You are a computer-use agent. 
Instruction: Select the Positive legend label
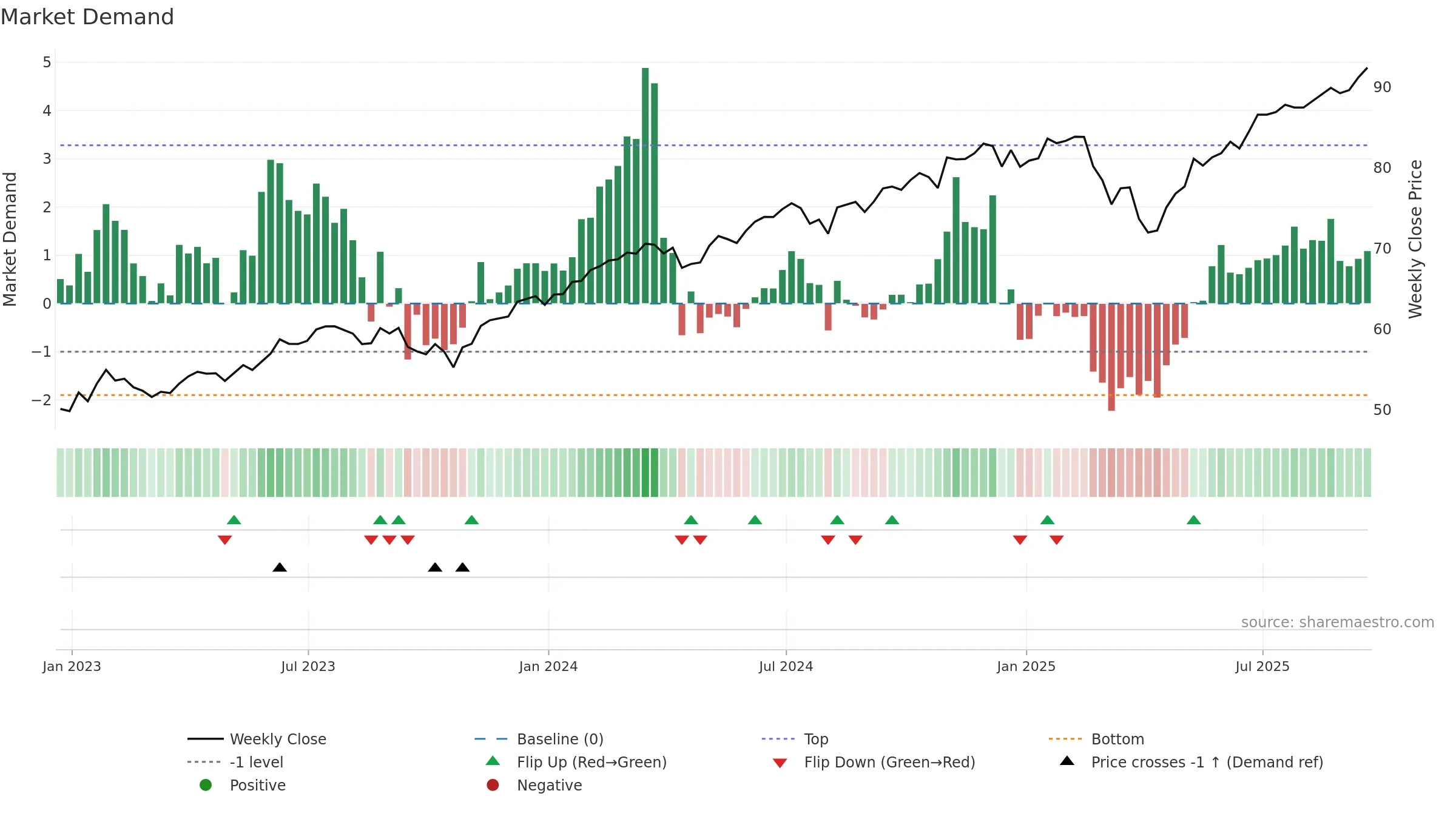257,785
